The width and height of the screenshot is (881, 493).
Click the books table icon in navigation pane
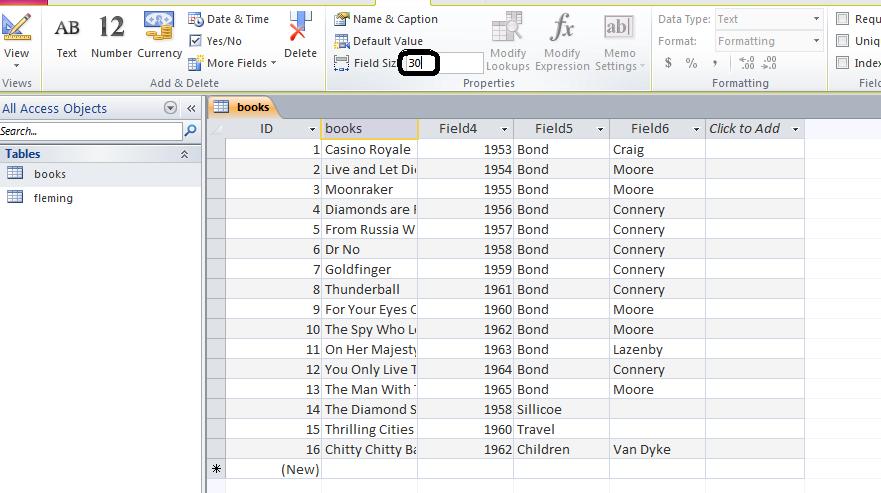[x=15, y=173]
